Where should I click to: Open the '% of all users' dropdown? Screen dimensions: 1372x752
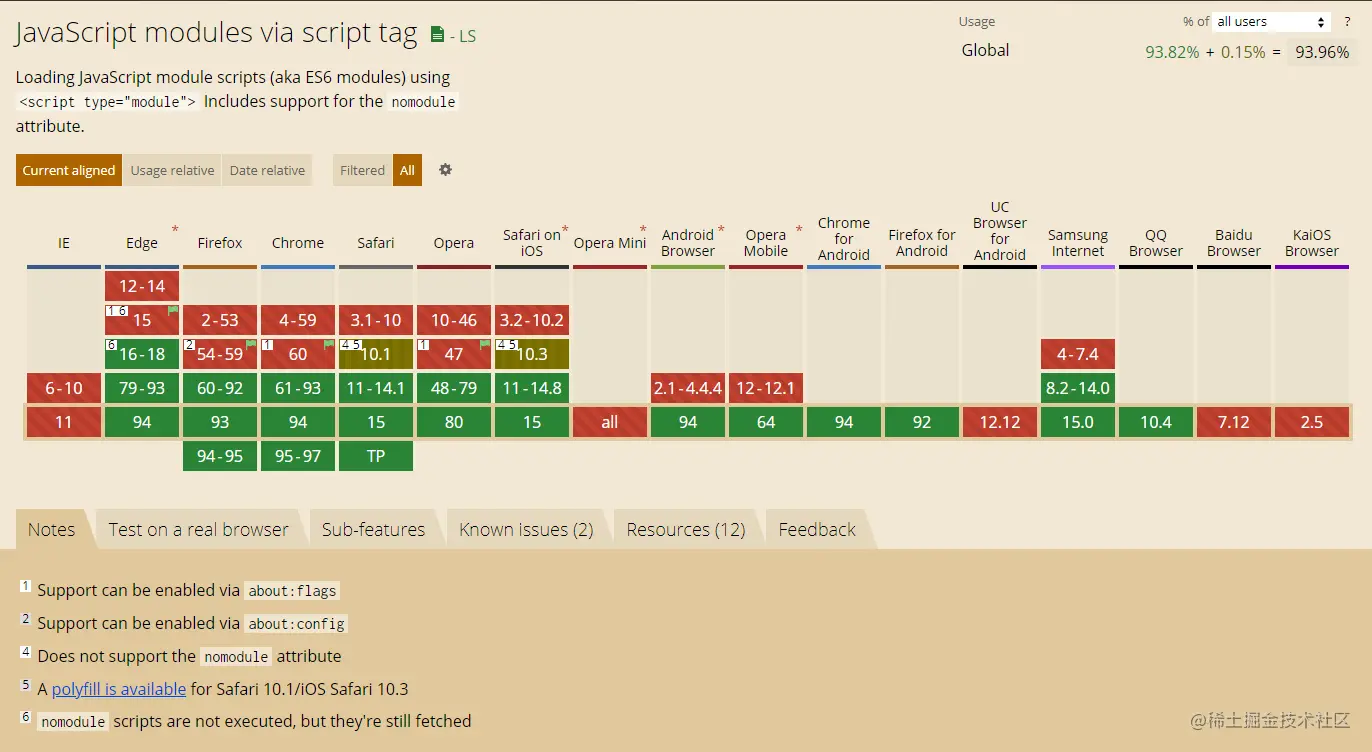(x=1271, y=22)
